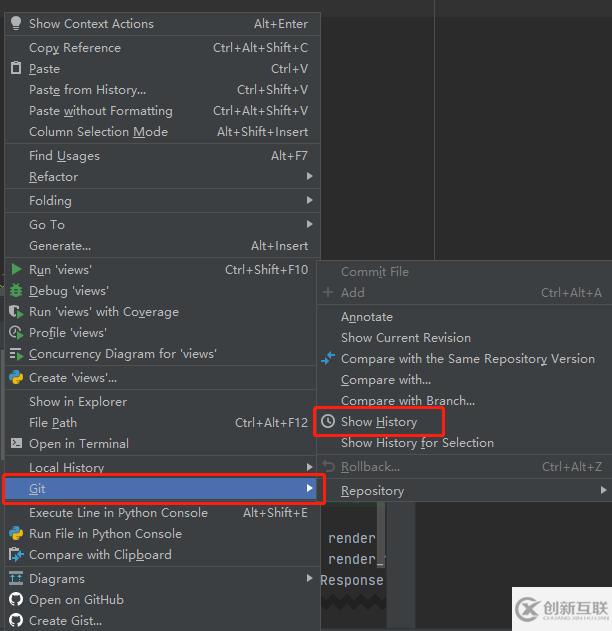Select Show in Explorer
Viewport: 612px width, 631px height.
pyautogui.click(x=162, y=402)
